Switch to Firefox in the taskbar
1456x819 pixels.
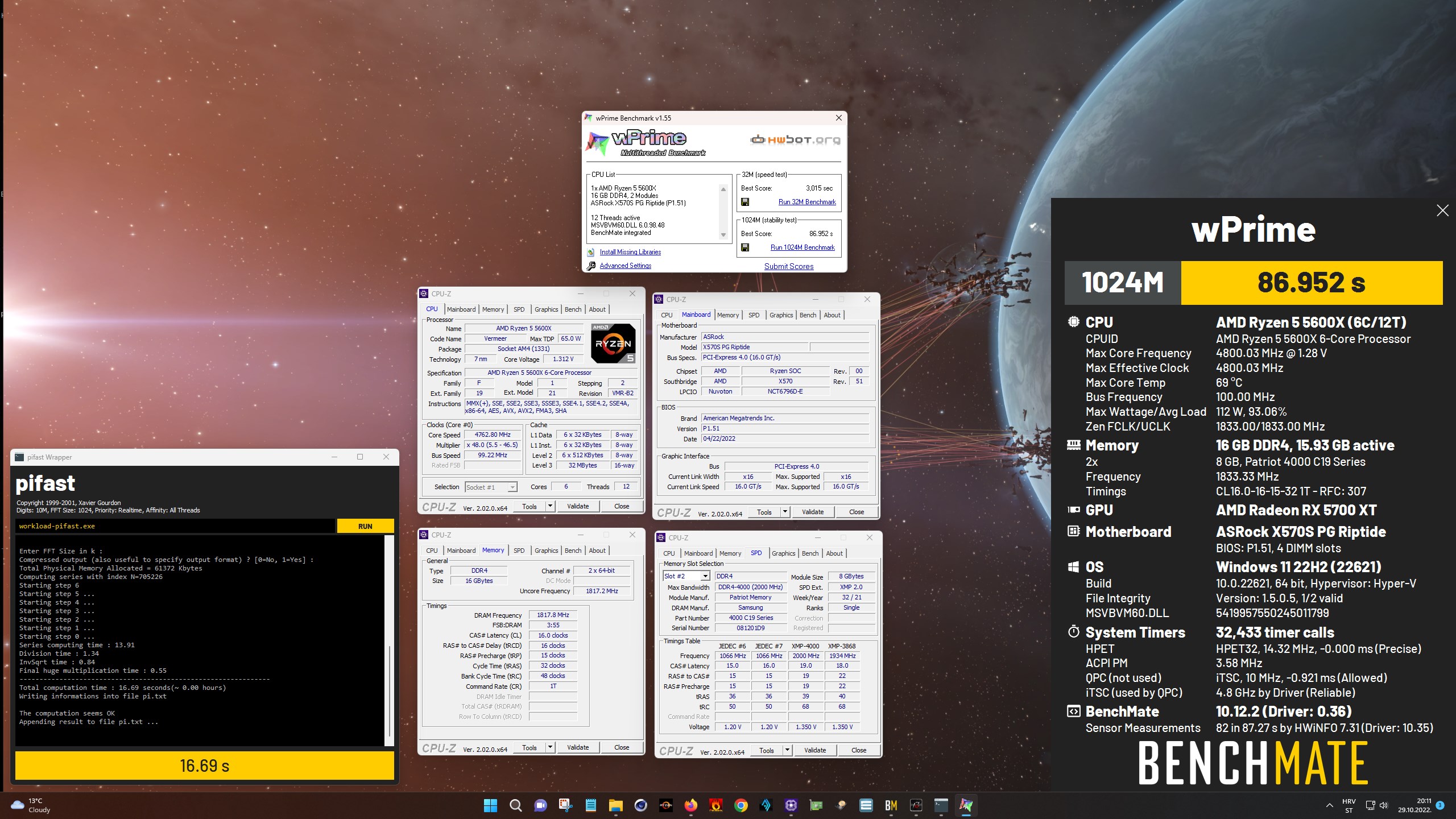690,805
